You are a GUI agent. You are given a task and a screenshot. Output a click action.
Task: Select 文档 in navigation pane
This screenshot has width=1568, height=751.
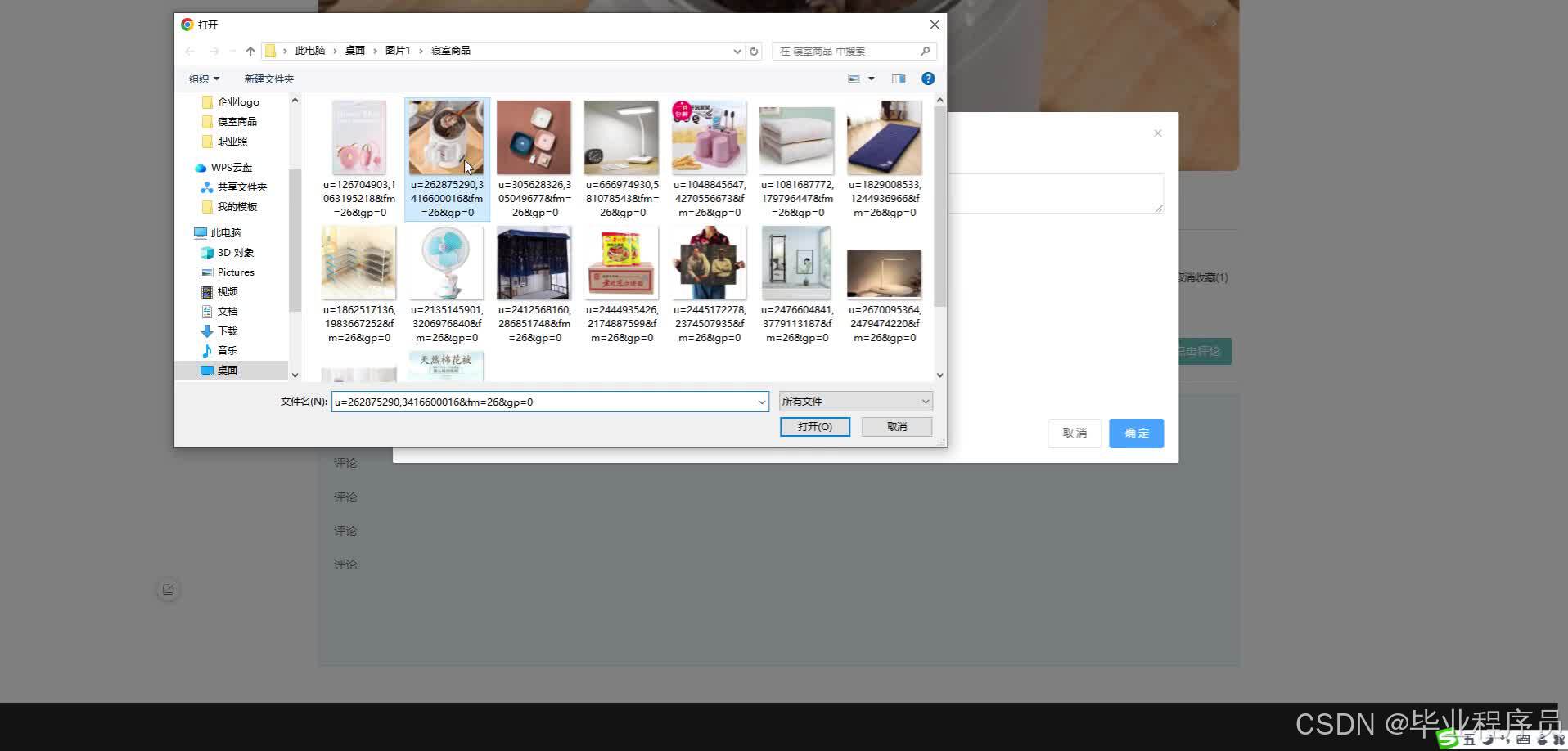219,312
